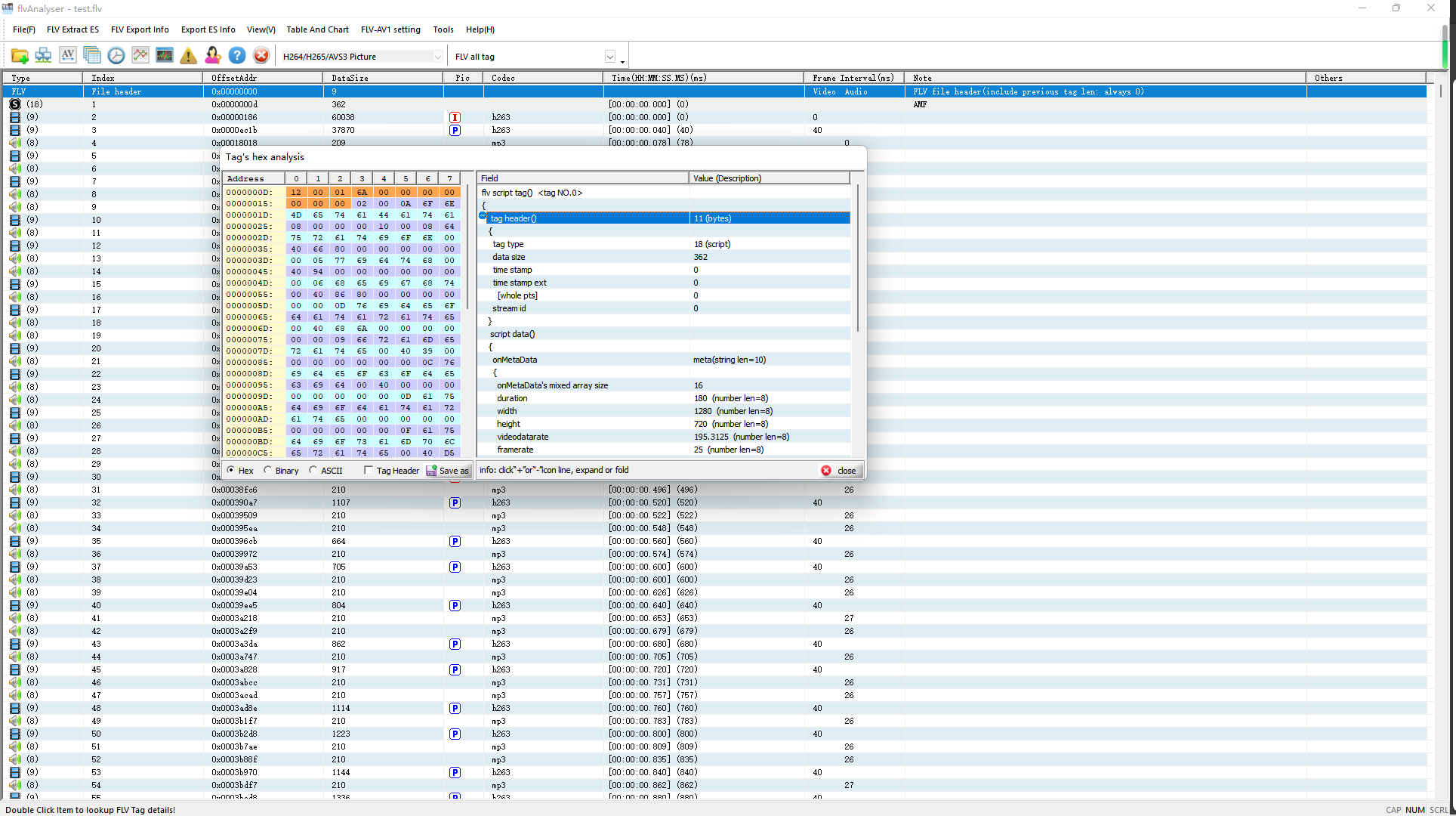Open the table view toolbar icon
1456x816 pixels.
coord(92,56)
